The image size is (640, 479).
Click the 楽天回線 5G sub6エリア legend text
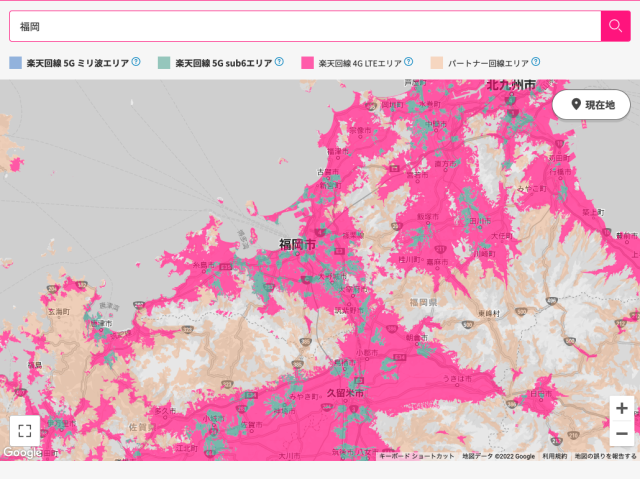pyautogui.click(x=224, y=63)
